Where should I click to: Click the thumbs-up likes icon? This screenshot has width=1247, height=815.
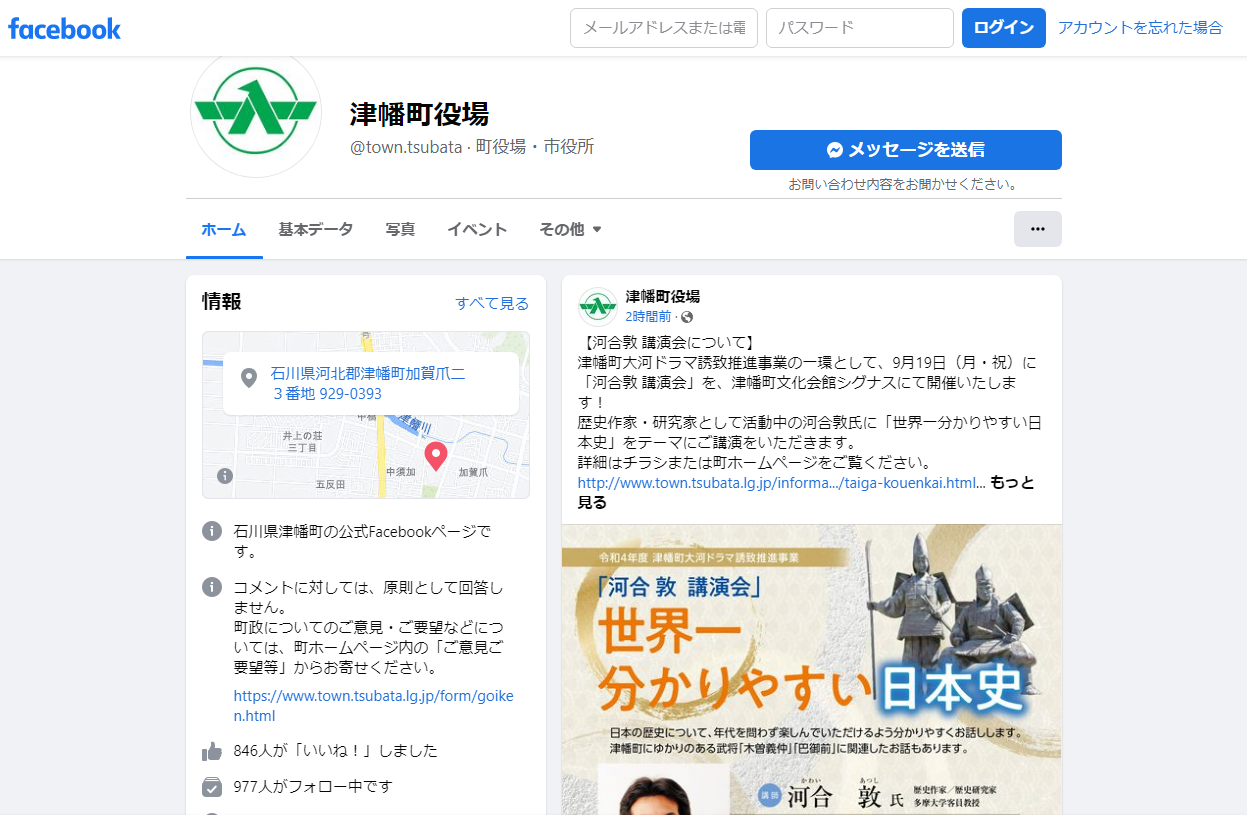[212, 751]
